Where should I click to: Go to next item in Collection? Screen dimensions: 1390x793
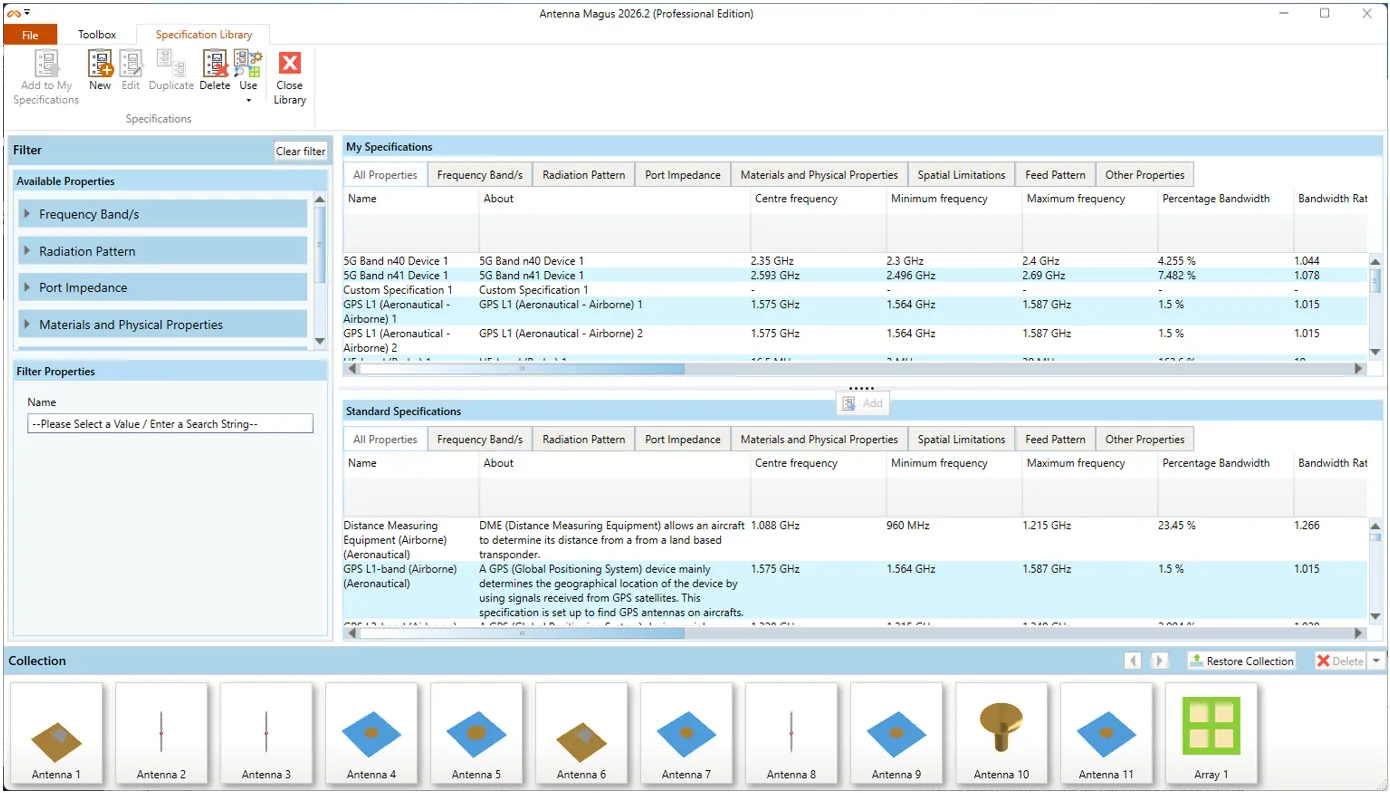1160,661
